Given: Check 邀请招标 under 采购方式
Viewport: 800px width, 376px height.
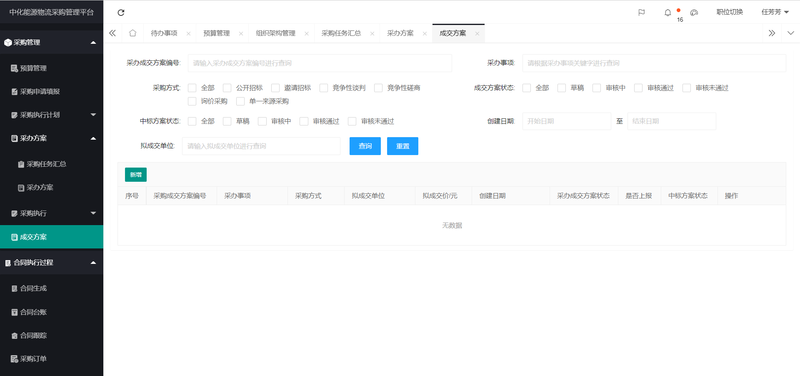Looking at the screenshot, I should [276, 88].
